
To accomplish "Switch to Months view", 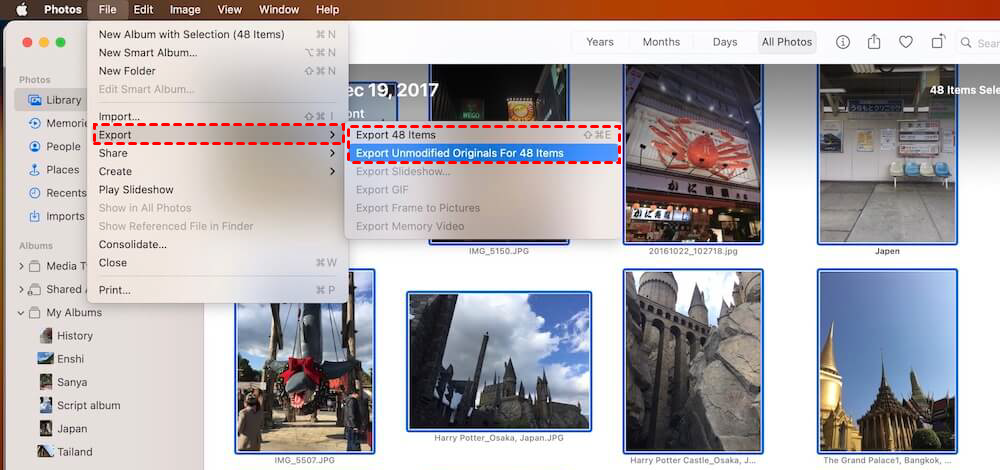I will click(661, 42).
